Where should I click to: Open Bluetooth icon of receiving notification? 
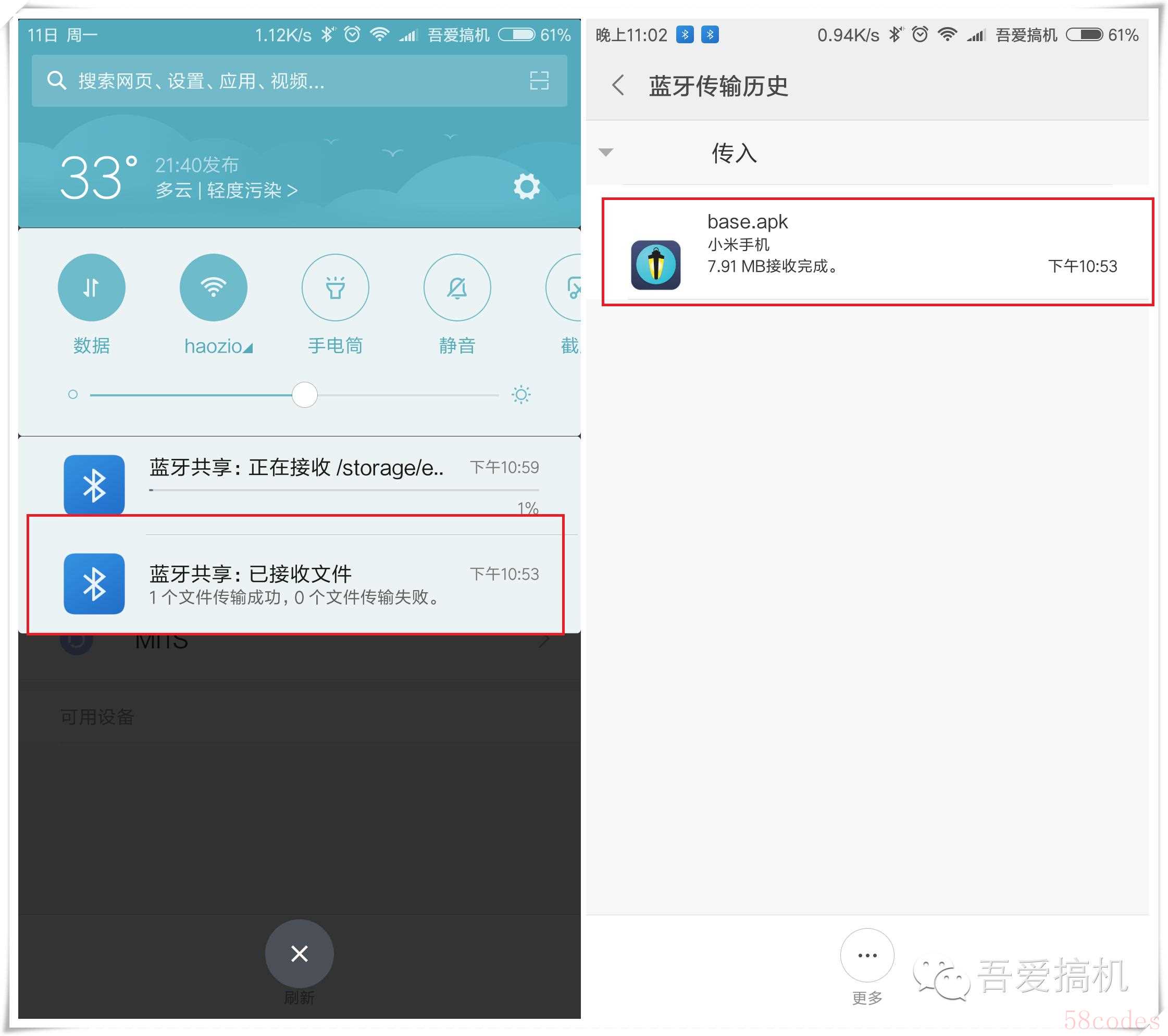point(94,486)
